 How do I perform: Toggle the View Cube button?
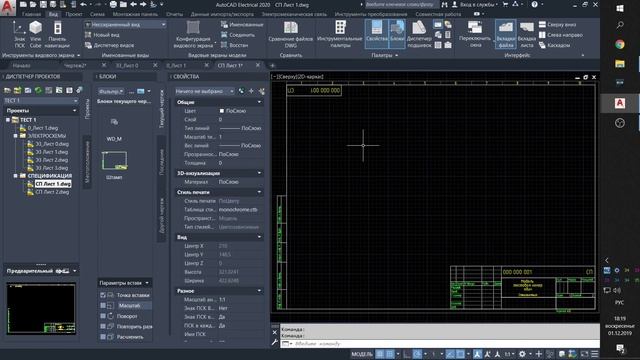pos(36,35)
